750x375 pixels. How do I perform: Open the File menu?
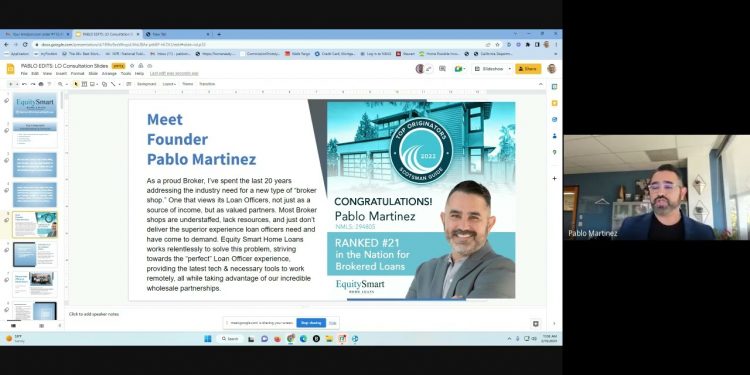[x=24, y=74]
